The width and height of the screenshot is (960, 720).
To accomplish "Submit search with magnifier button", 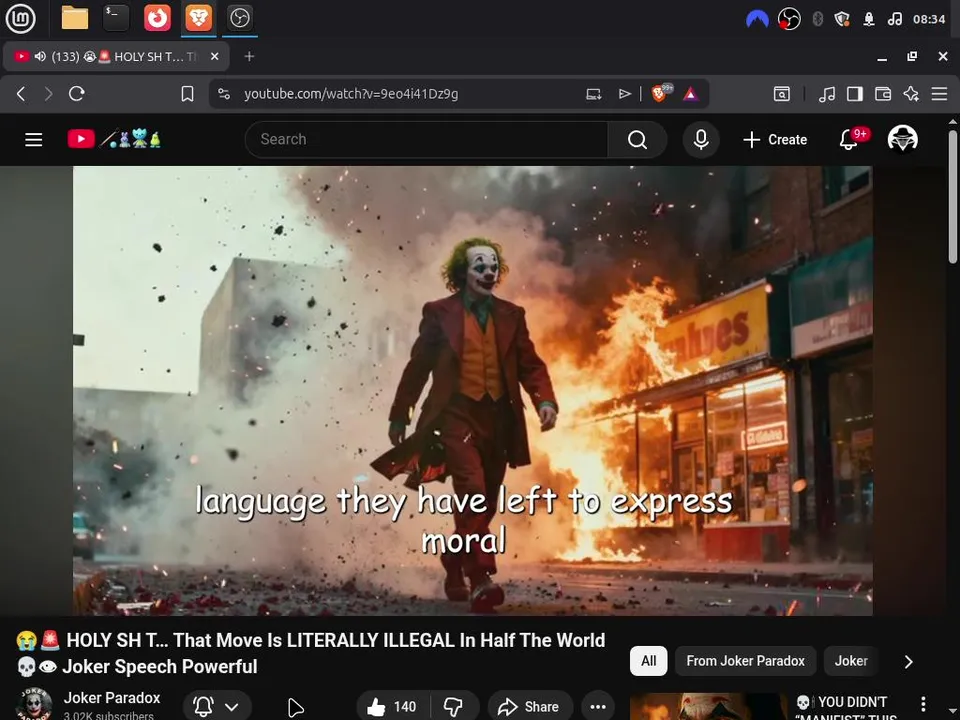I will 637,140.
